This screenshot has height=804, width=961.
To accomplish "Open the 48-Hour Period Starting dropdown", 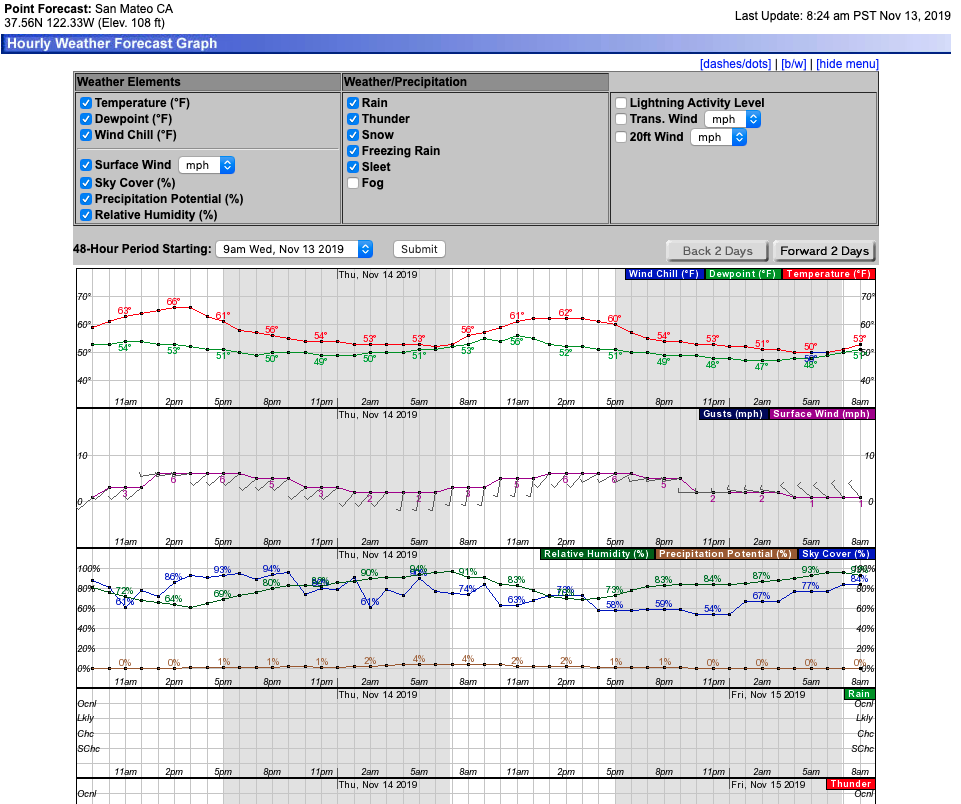I will tap(294, 249).
